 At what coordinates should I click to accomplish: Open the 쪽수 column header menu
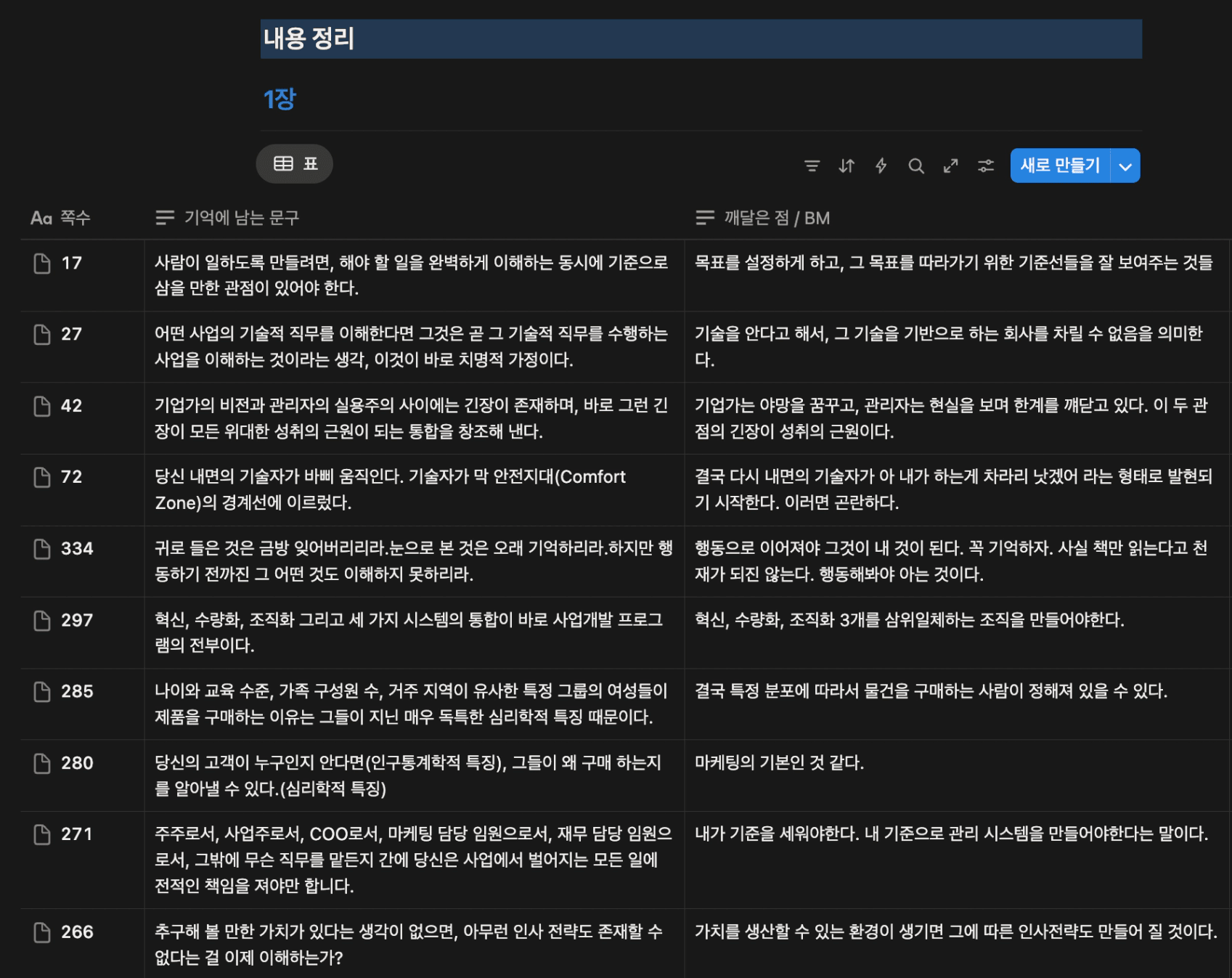61,218
